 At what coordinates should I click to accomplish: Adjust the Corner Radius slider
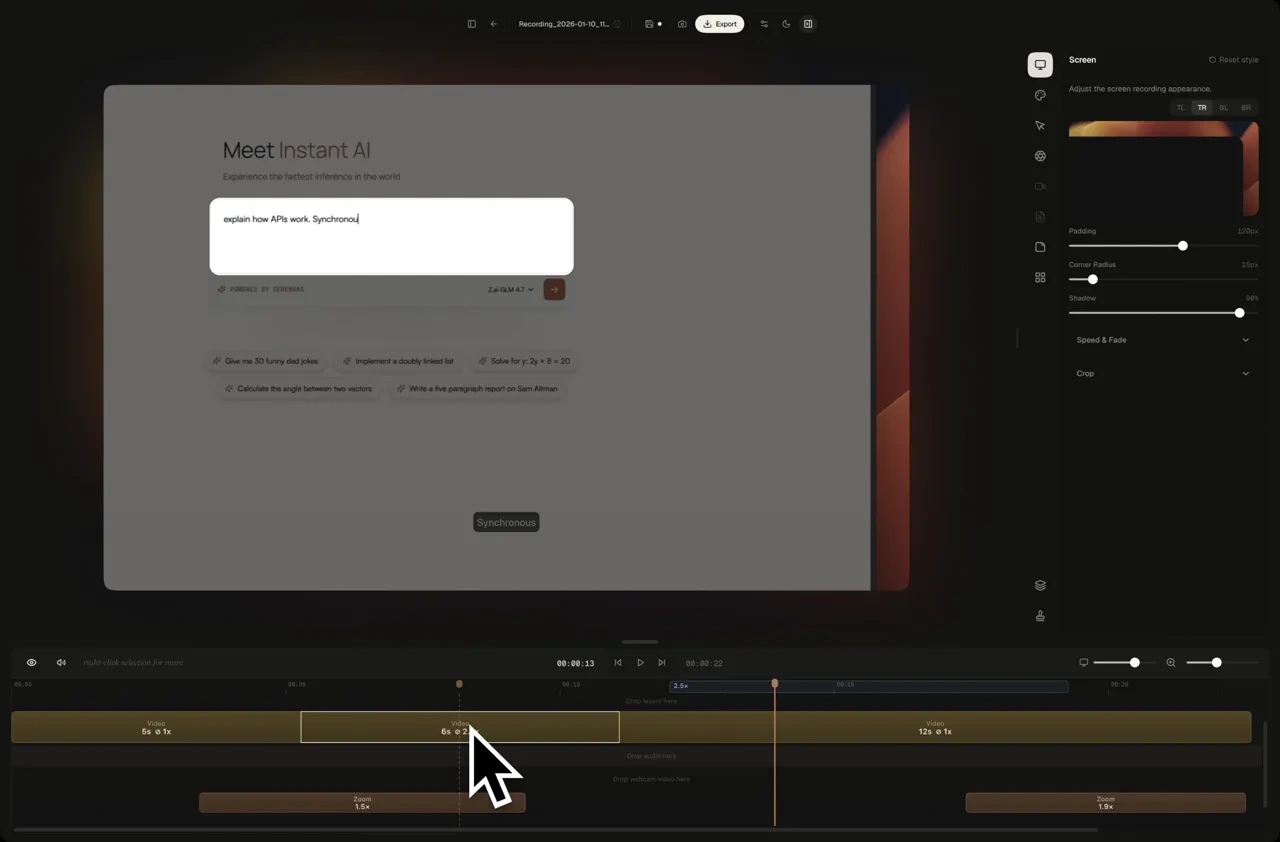(x=1163, y=280)
